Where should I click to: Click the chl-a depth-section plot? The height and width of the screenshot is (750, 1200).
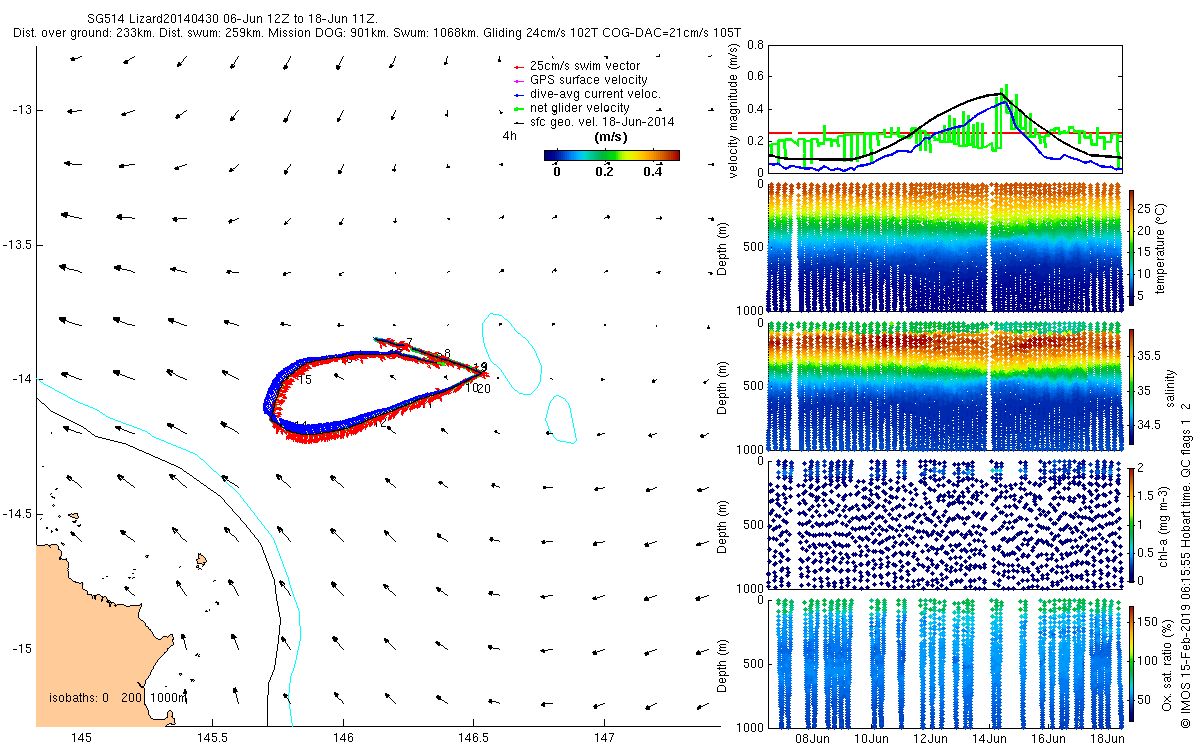pyautogui.click(x=944, y=524)
